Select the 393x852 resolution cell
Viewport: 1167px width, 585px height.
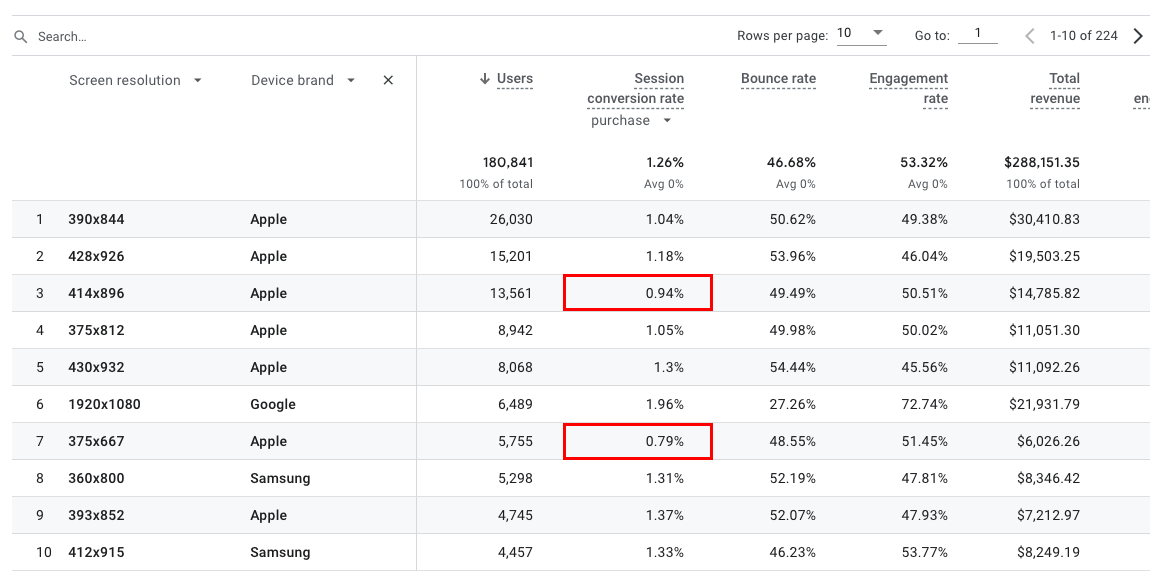(x=96, y=516)
